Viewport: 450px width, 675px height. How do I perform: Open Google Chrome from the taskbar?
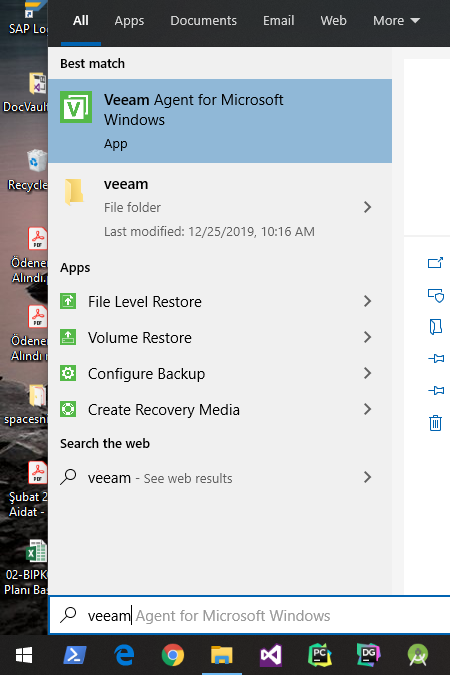click(173, 655)
